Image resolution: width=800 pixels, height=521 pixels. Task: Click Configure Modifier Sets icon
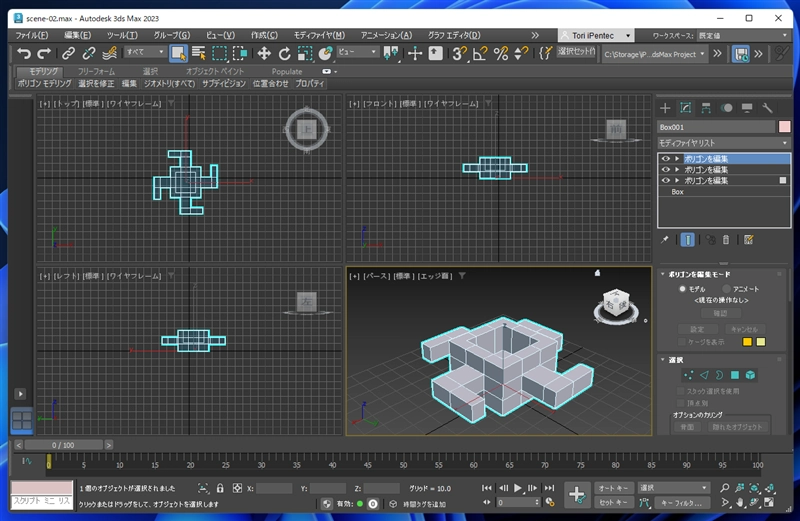[748, 239]
